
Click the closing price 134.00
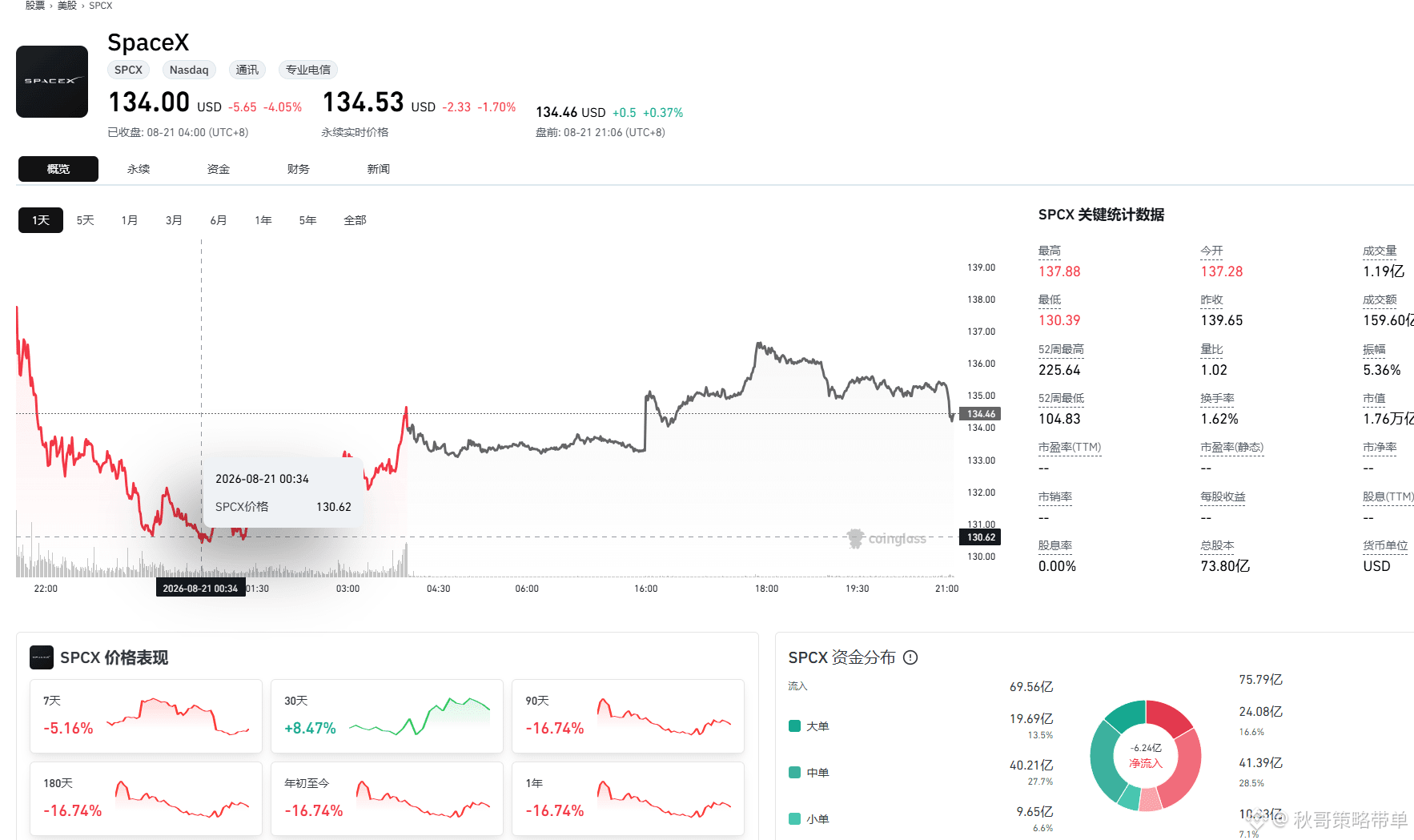[x=149, y=102]
